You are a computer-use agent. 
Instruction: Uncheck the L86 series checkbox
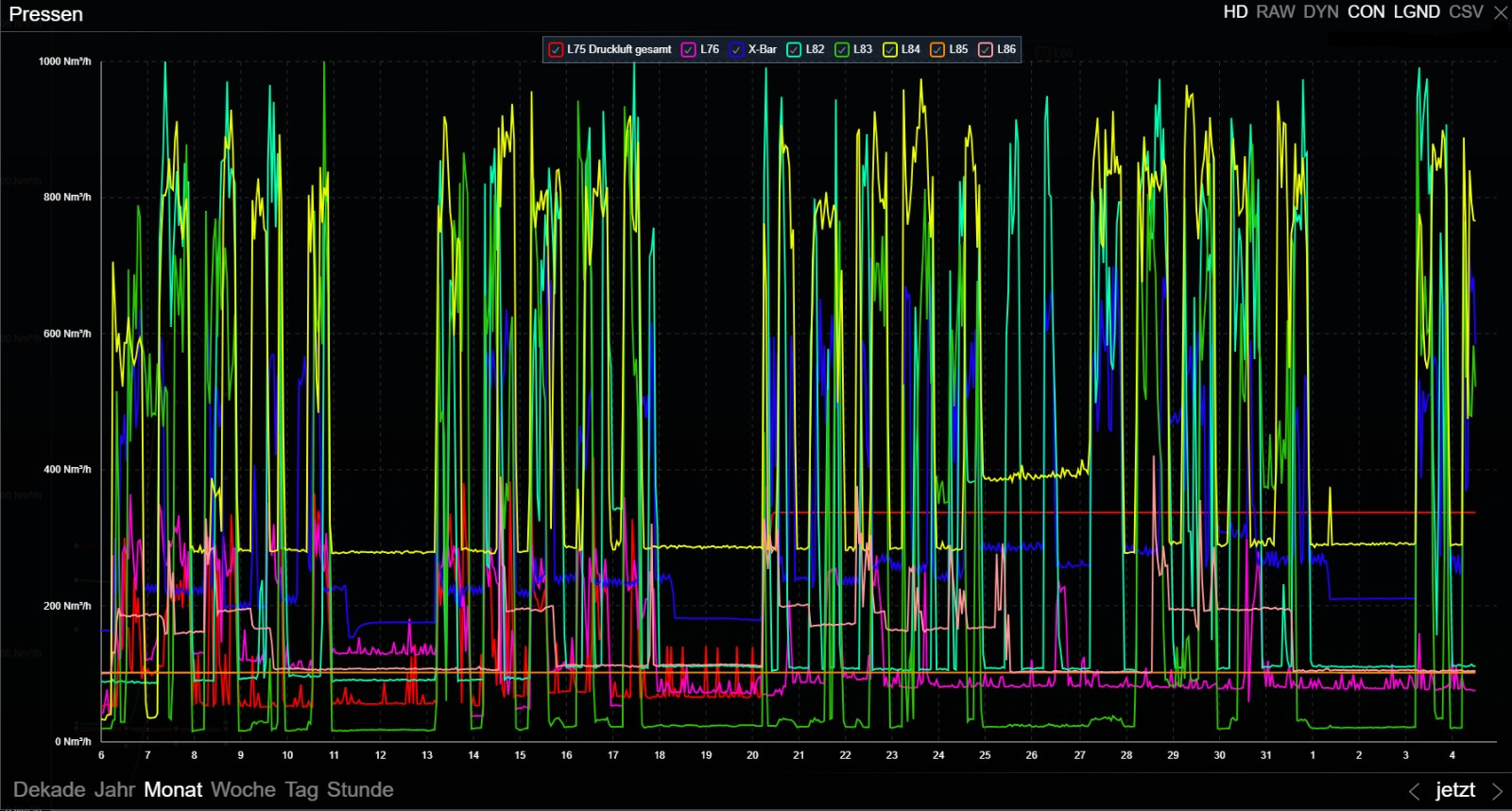(986, 50)
